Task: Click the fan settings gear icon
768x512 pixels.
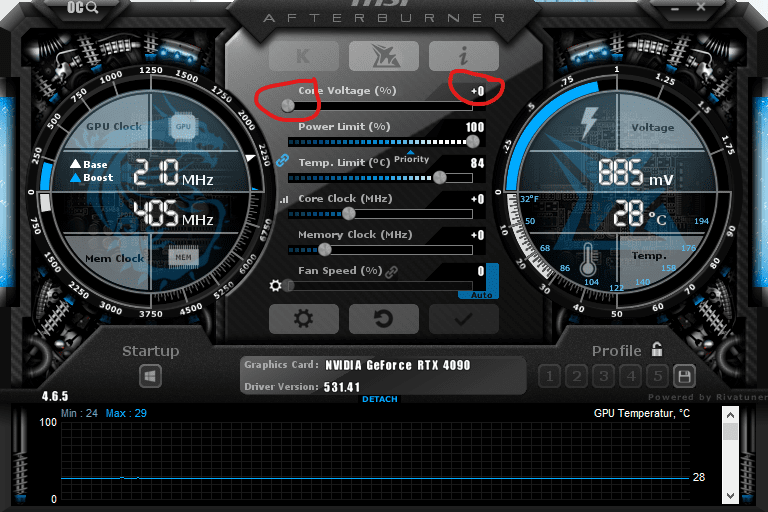Action: coord(275,285)
